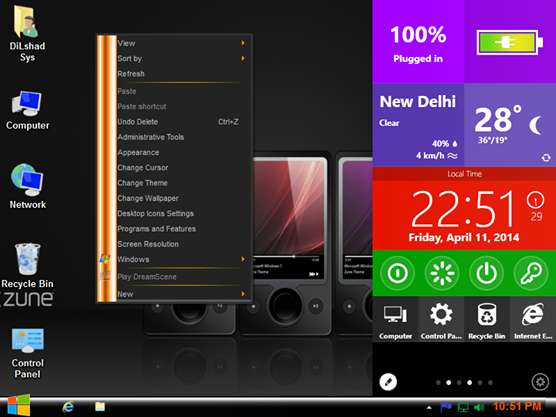Open Desktop Icons Settings from the menu

coord(181,213)
